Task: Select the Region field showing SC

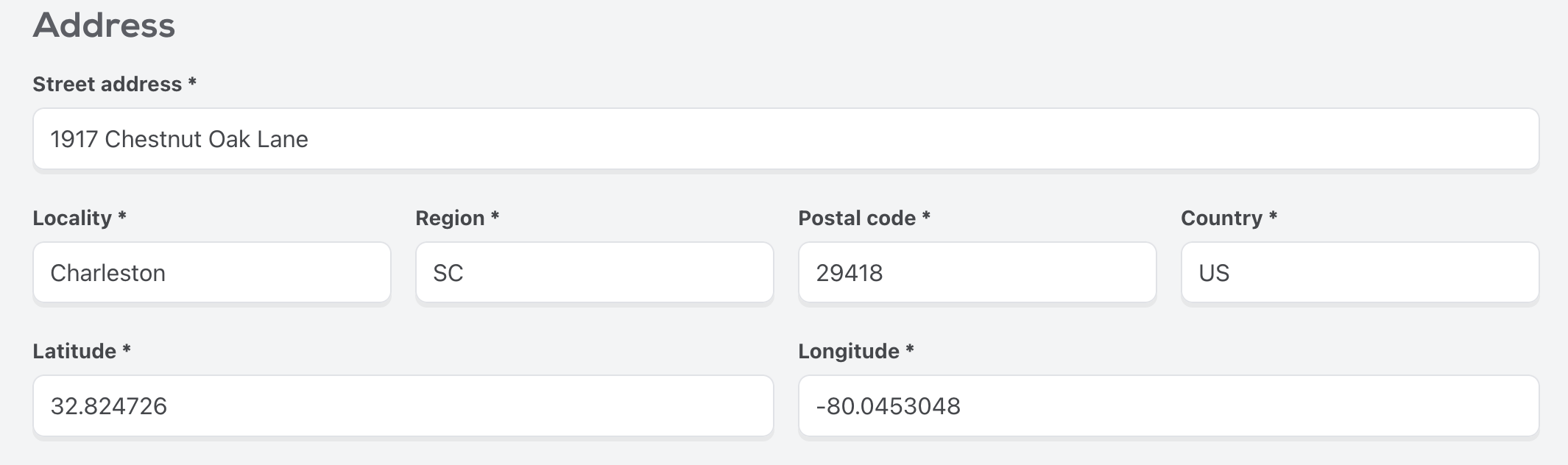Action: pyautogui.click(x=594, y=273)
